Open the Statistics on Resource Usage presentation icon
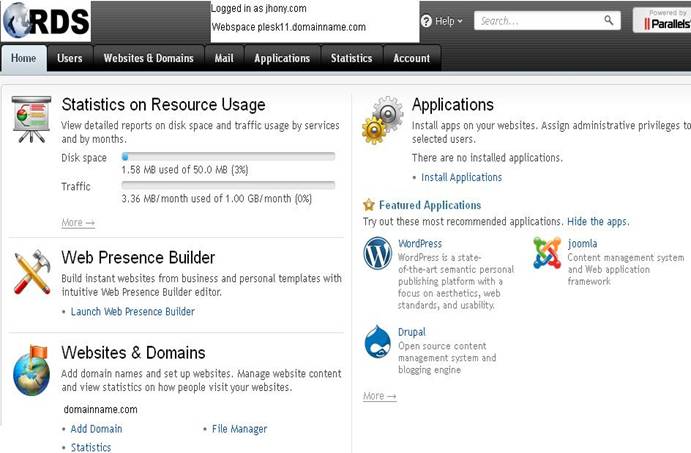Screen dimensions: 691x453 pyautogui.click(x=31, y=119)
